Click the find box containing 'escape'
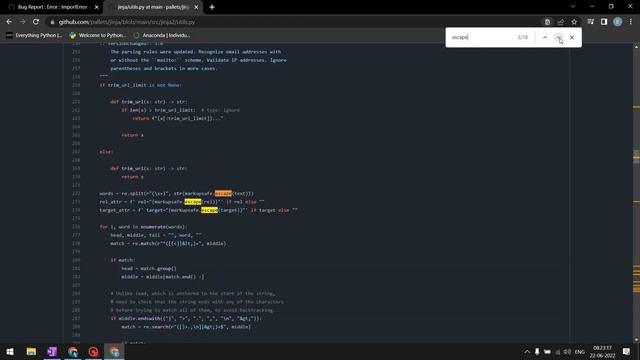 (482, 37)
